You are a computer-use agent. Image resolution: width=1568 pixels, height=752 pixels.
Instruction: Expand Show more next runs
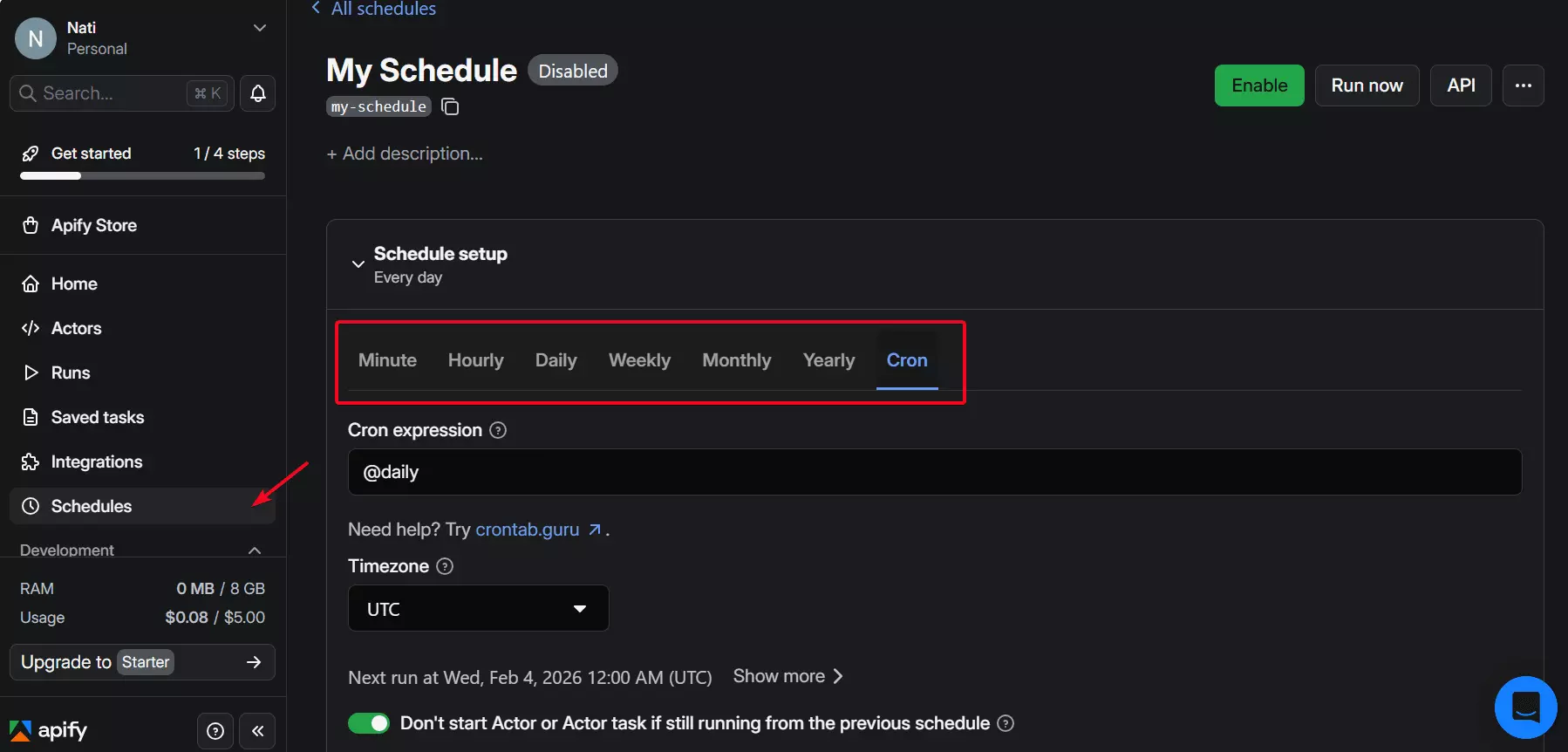click(x=788, y=676)
